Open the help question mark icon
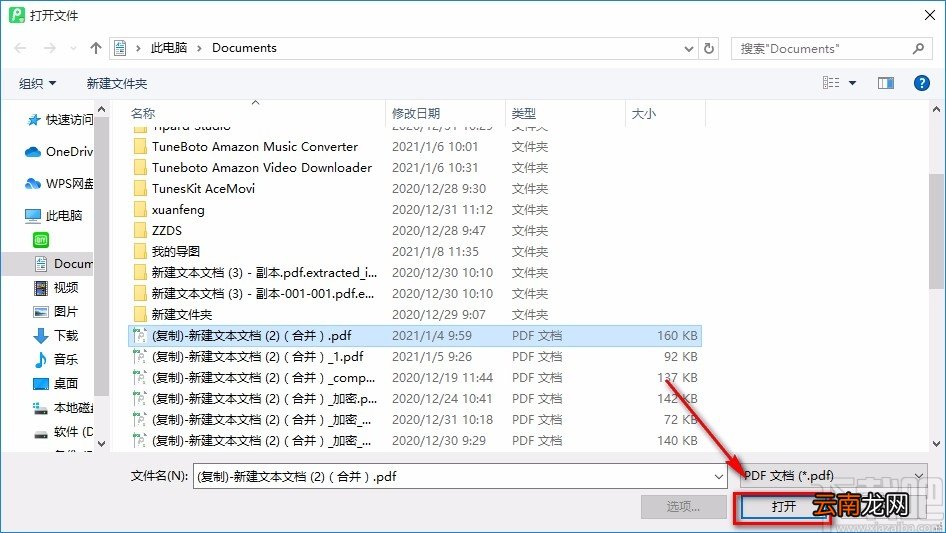 921,83
